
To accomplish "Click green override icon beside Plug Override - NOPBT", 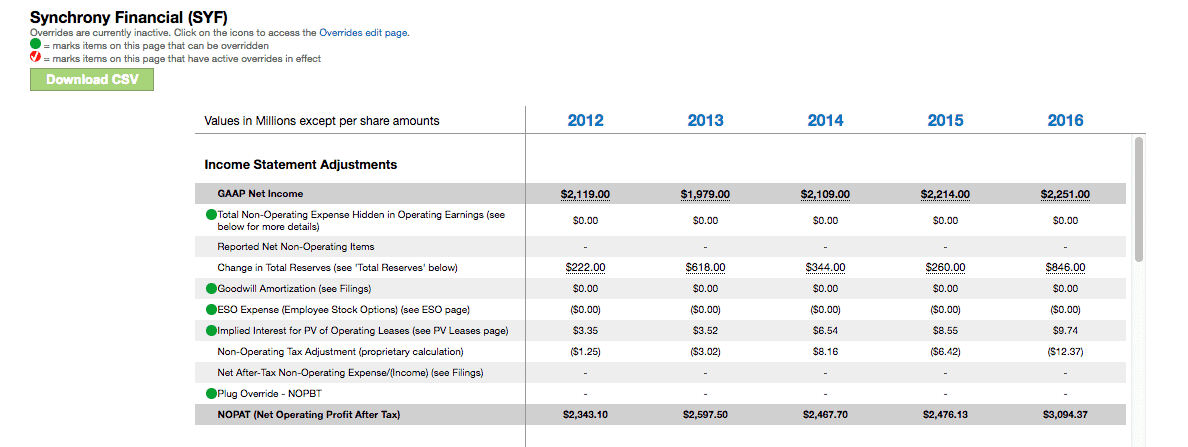I will coord(211,394).
